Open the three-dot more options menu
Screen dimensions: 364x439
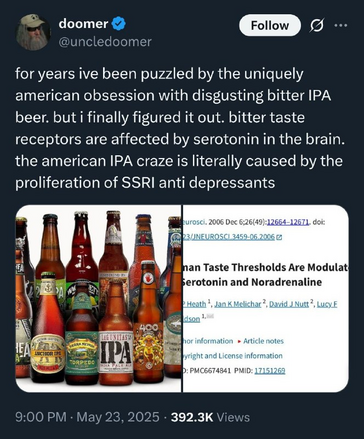click(x=341, y=25)
